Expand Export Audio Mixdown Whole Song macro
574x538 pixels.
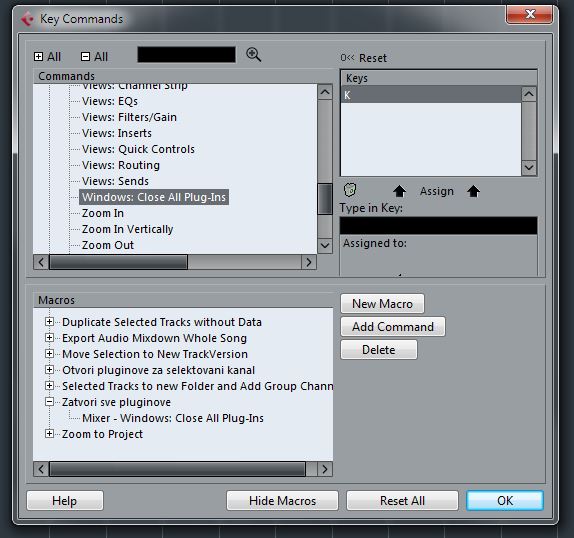pos(49,338)
